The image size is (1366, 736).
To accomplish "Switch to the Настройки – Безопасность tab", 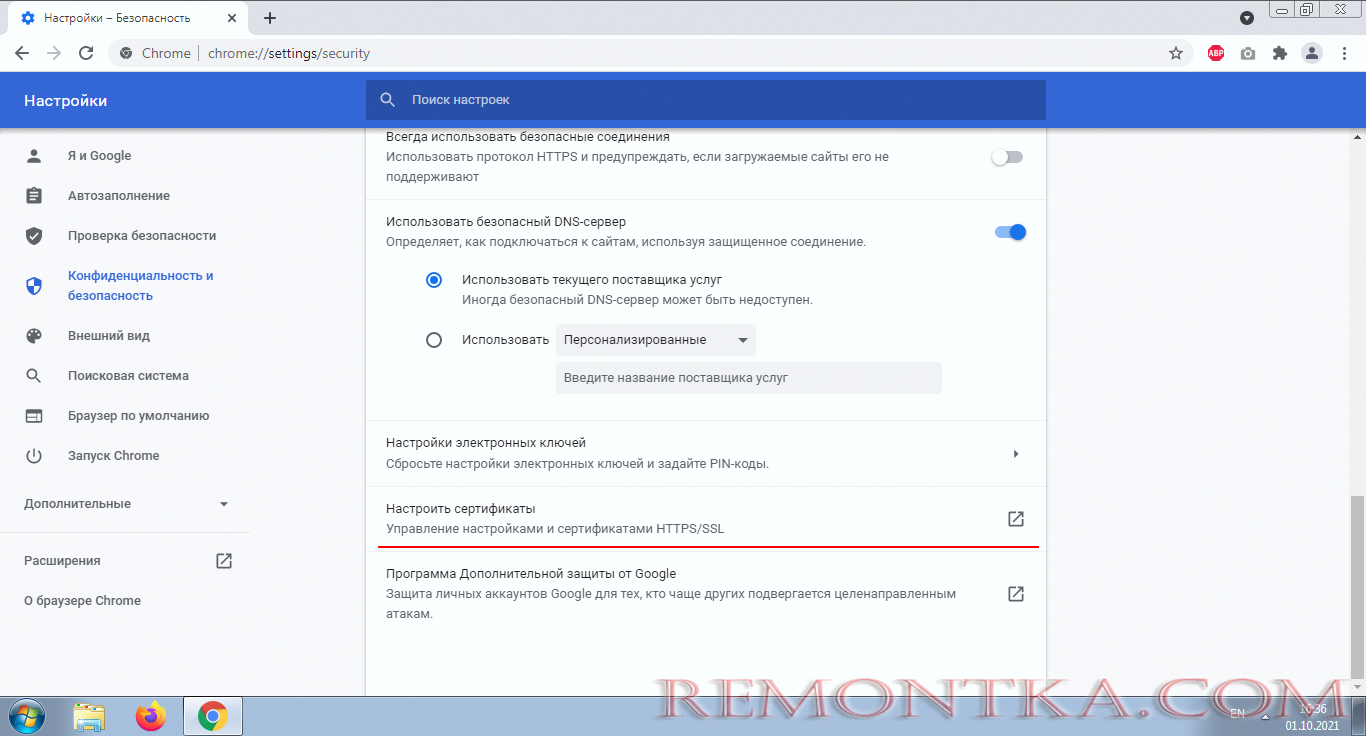I will (x=120, y=17).
